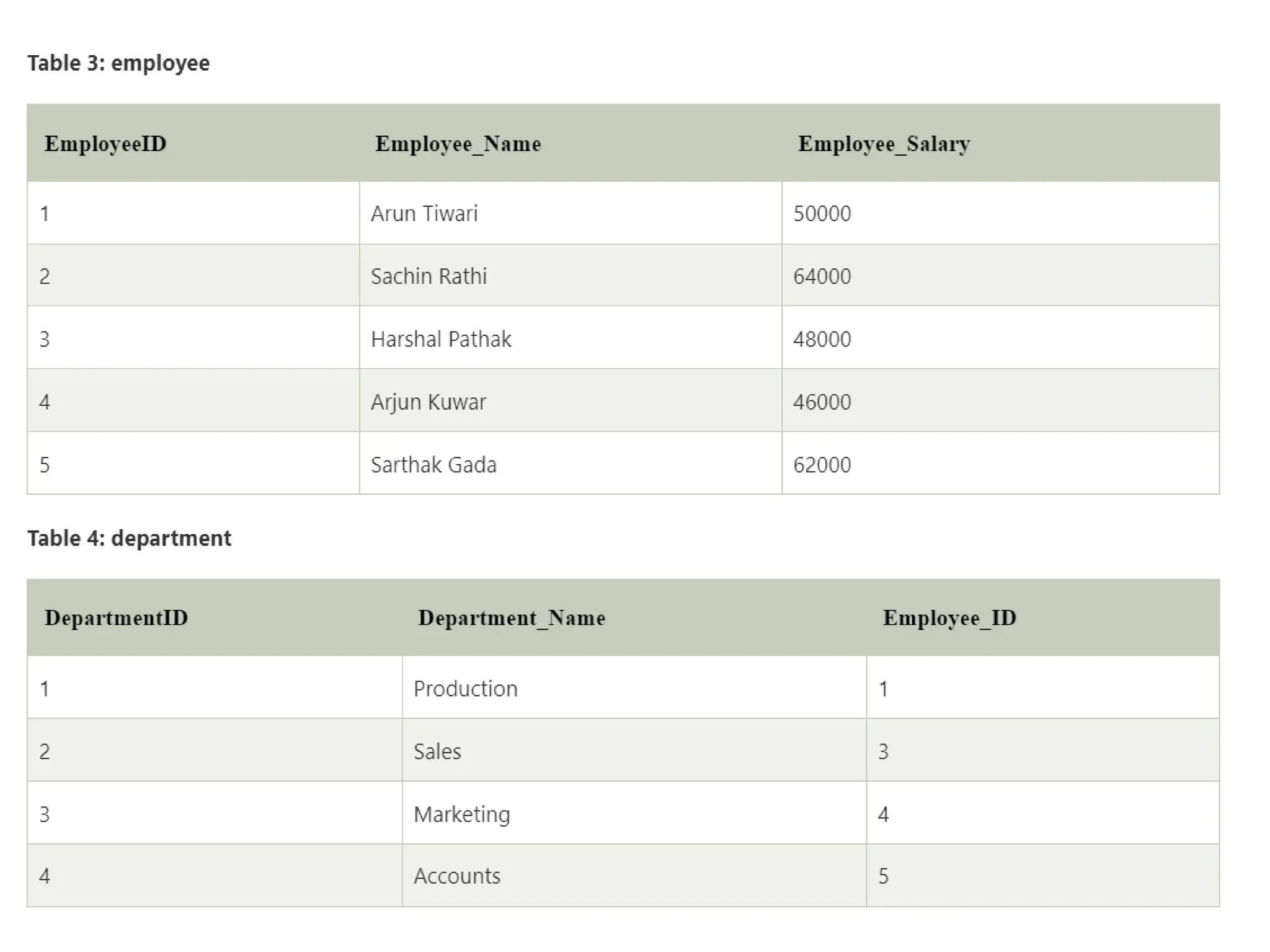Viewport: 1270px width, 952px height.
Task: Click the salary cell showing 50000
Action: 822,214
